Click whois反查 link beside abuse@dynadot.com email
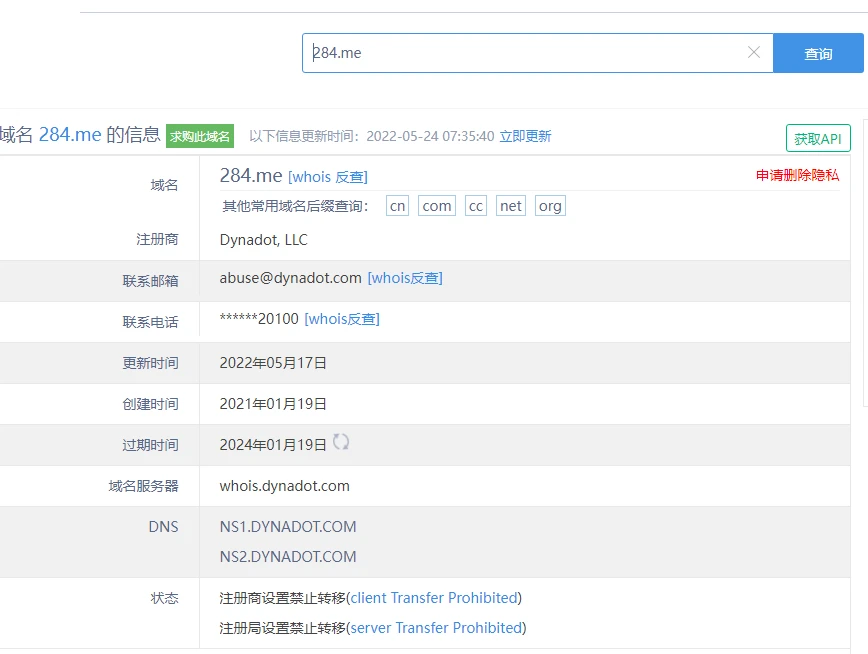The image size is (868, 654). coord(405,278)
